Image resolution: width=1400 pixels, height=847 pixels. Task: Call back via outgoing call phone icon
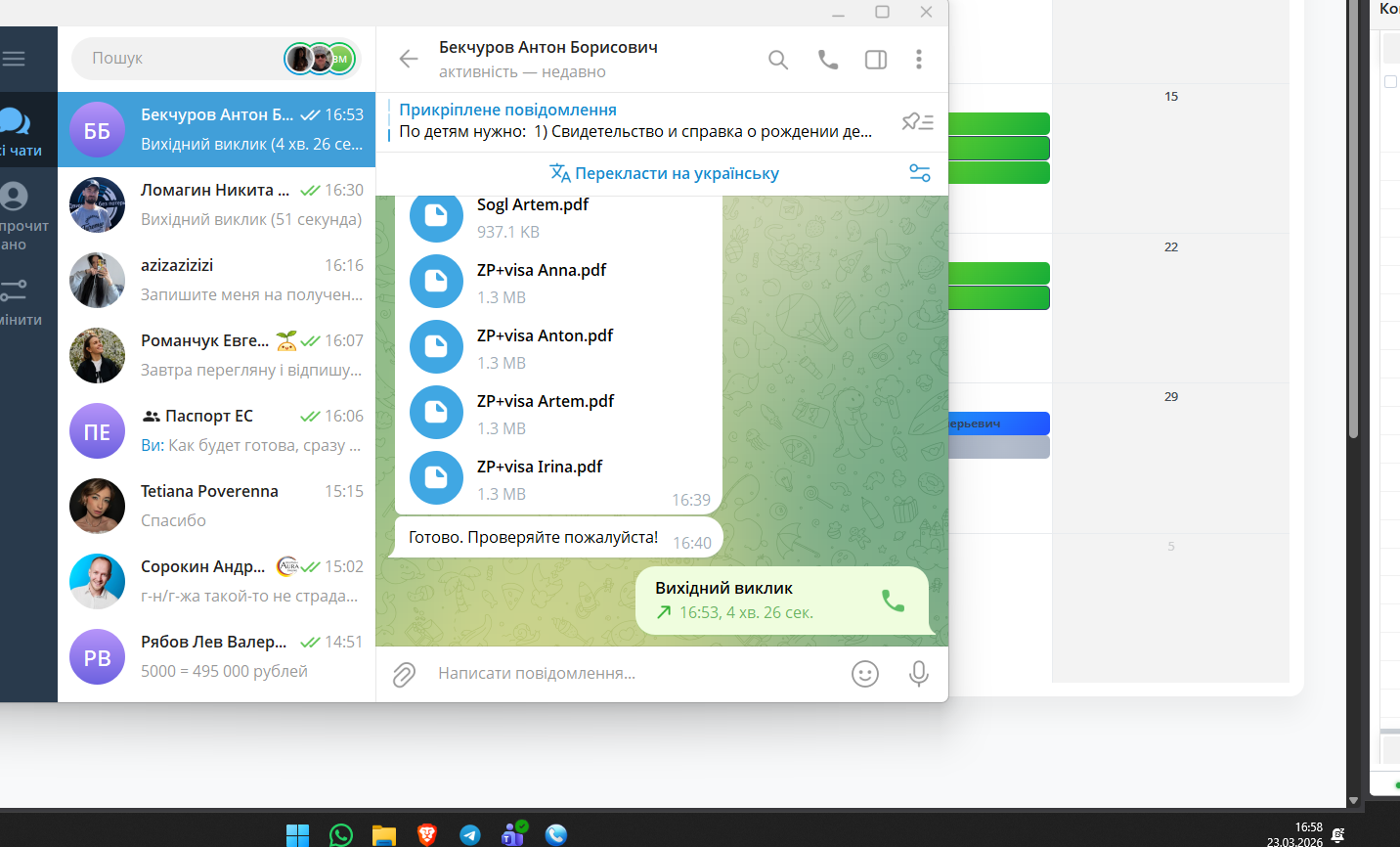click(893, 601)
